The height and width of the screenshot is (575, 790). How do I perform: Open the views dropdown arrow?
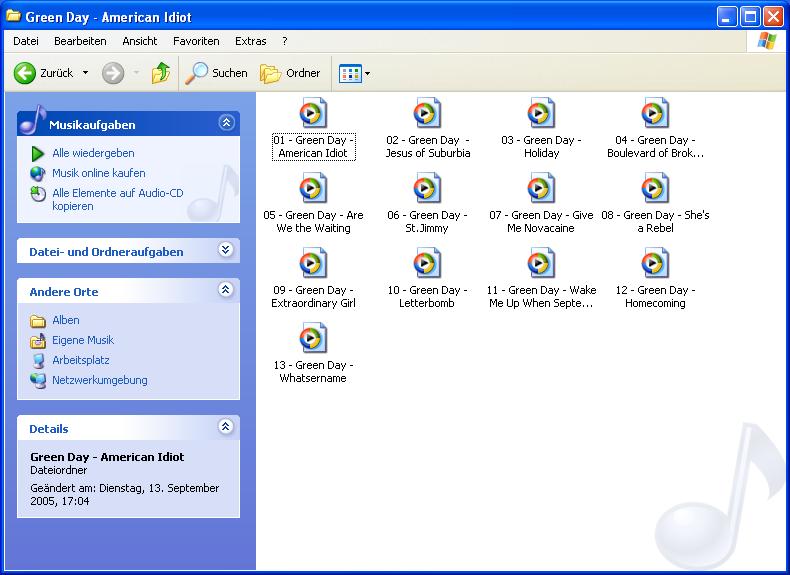pyautogui.click(x=367, y=74)
